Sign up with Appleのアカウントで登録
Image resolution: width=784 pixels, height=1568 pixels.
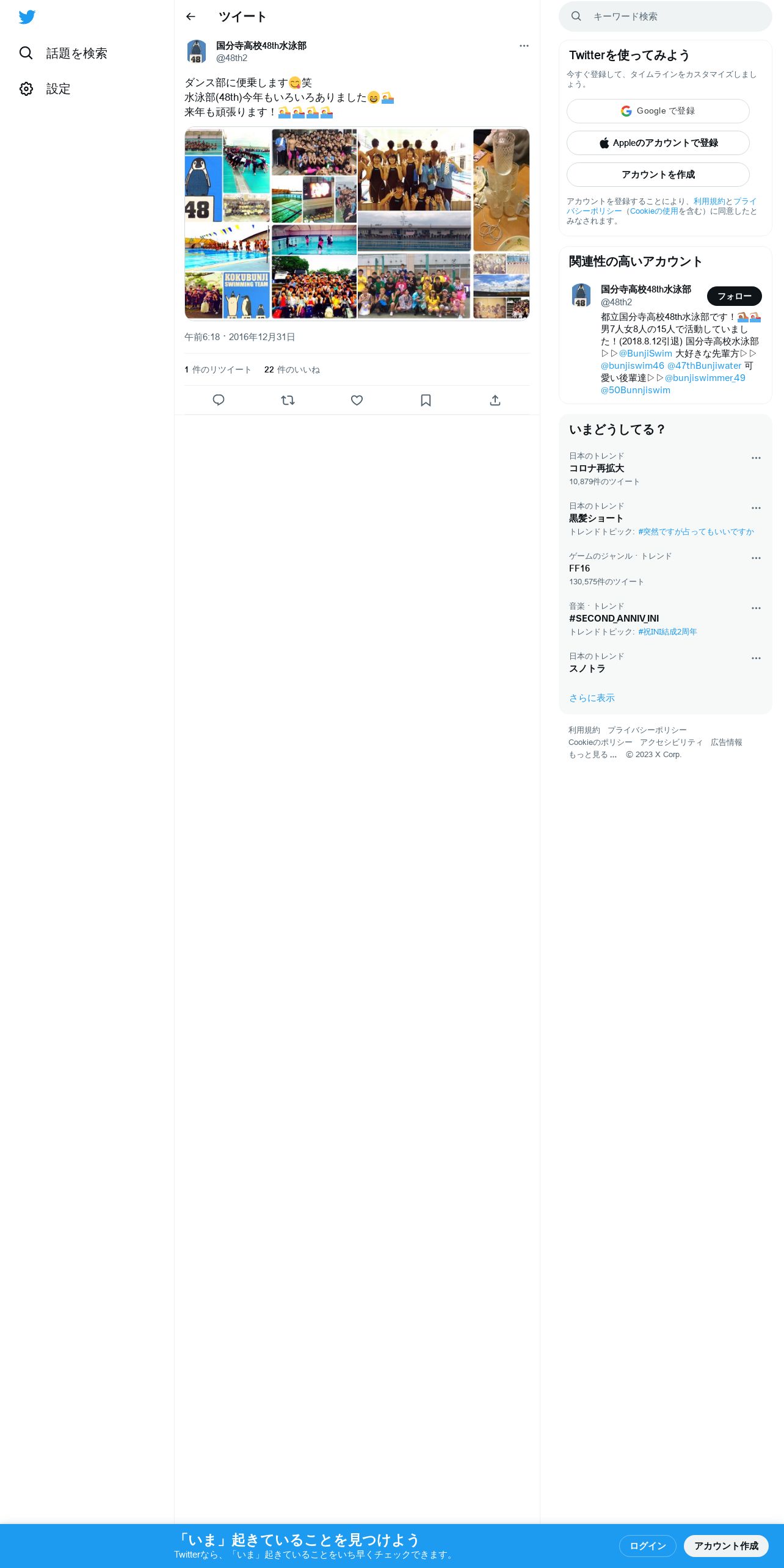click(658, 143)
